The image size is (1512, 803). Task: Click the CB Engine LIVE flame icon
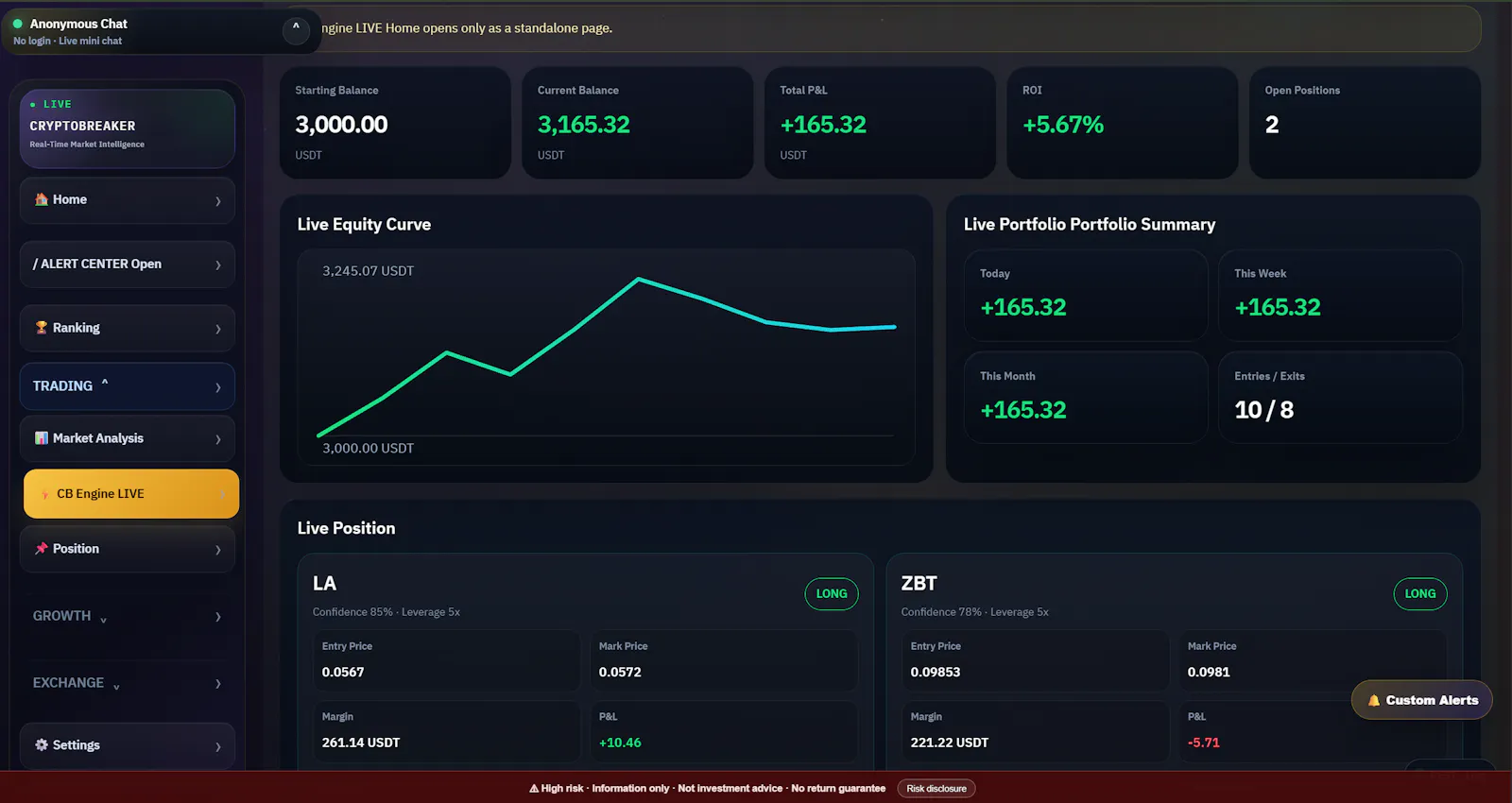pyautogui.click(x=45, y=494)
